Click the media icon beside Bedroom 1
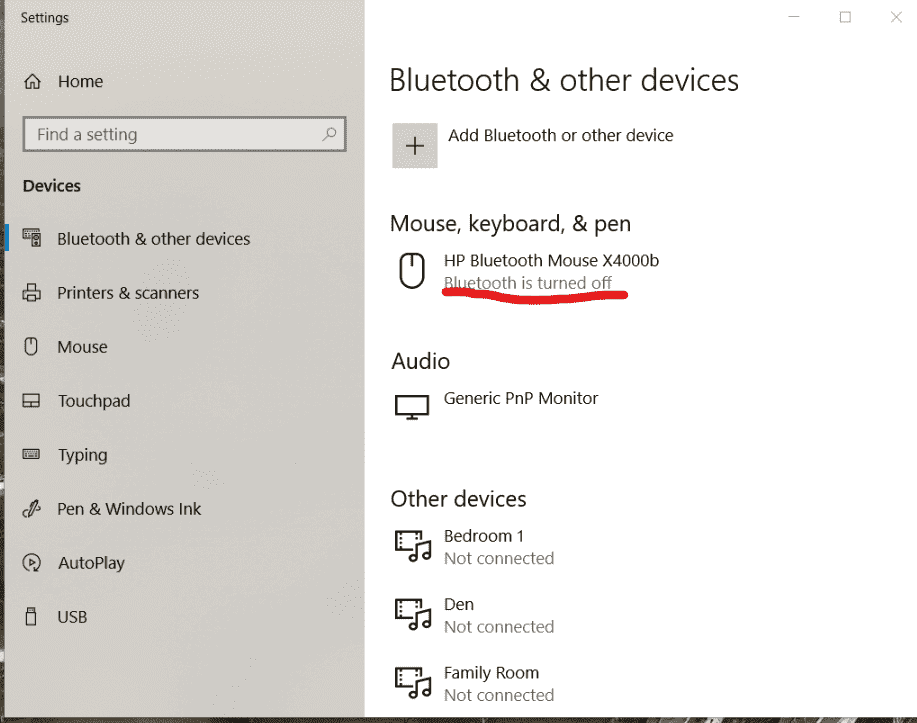917x723 pixels. pyautogui.click(x=413, y=546)
